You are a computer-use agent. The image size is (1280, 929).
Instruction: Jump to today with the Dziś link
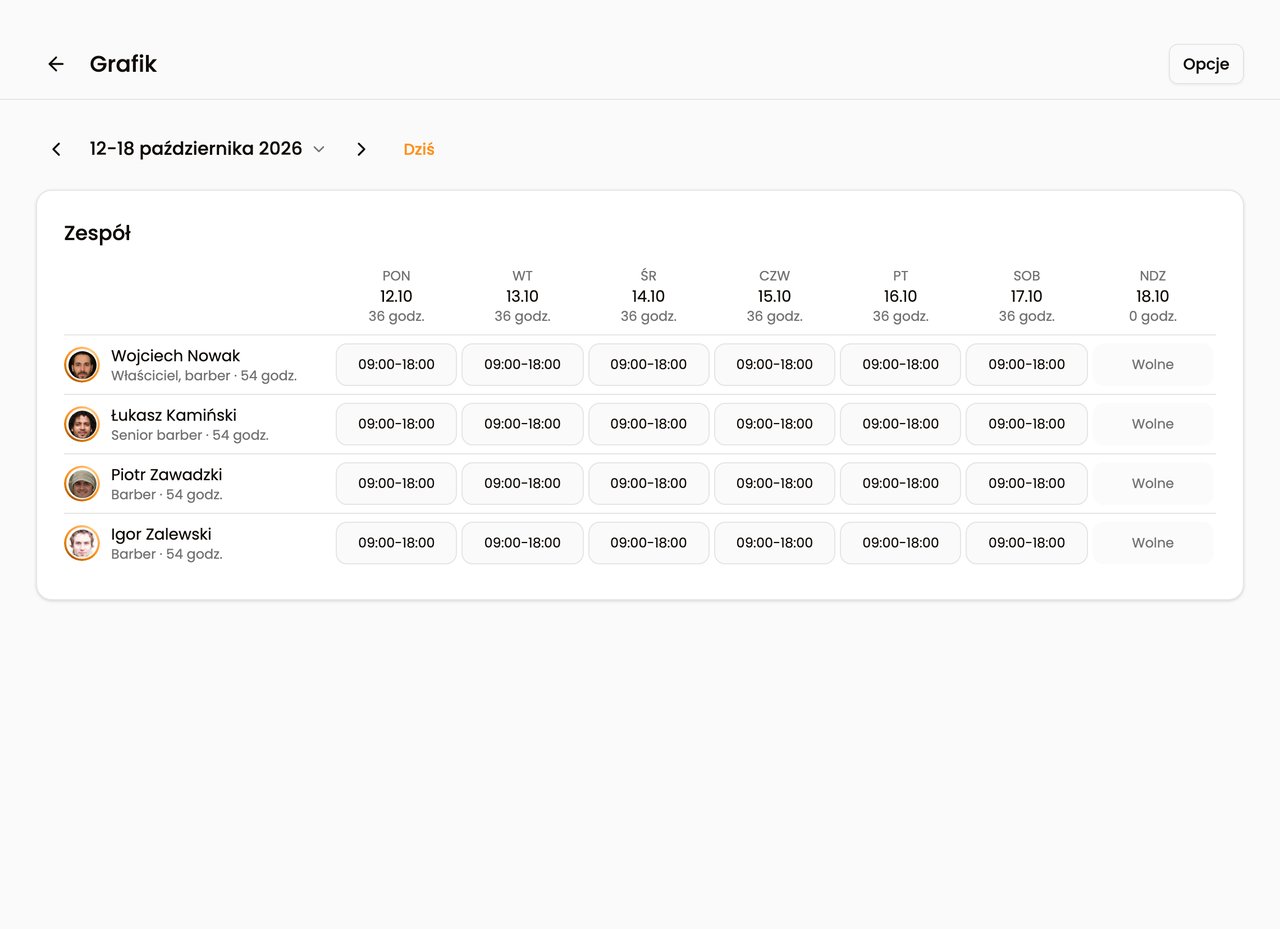(419, 149)
